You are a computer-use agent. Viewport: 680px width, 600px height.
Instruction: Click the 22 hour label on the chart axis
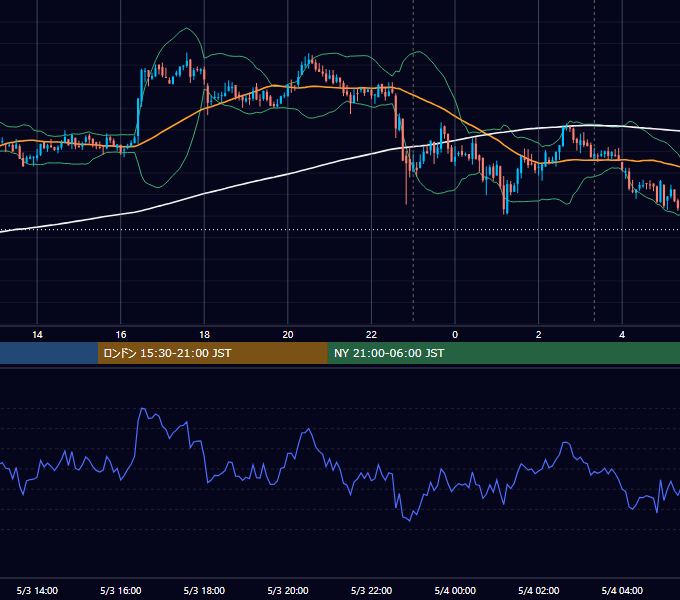coord(371,335)
